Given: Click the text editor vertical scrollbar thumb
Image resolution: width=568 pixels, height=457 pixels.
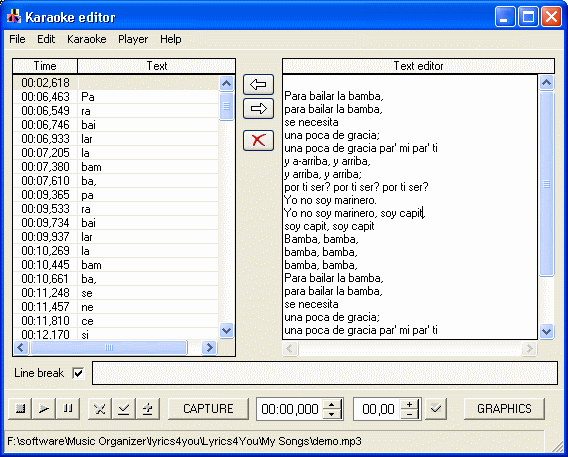Looking at the screenshot, I should pos(546,184).
